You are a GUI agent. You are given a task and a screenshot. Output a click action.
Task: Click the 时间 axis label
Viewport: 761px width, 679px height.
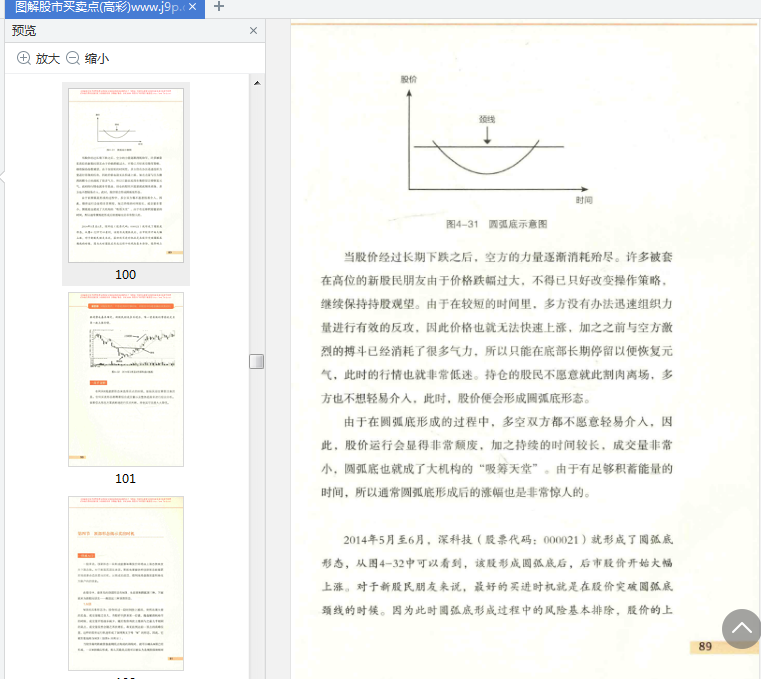(584, 200)
